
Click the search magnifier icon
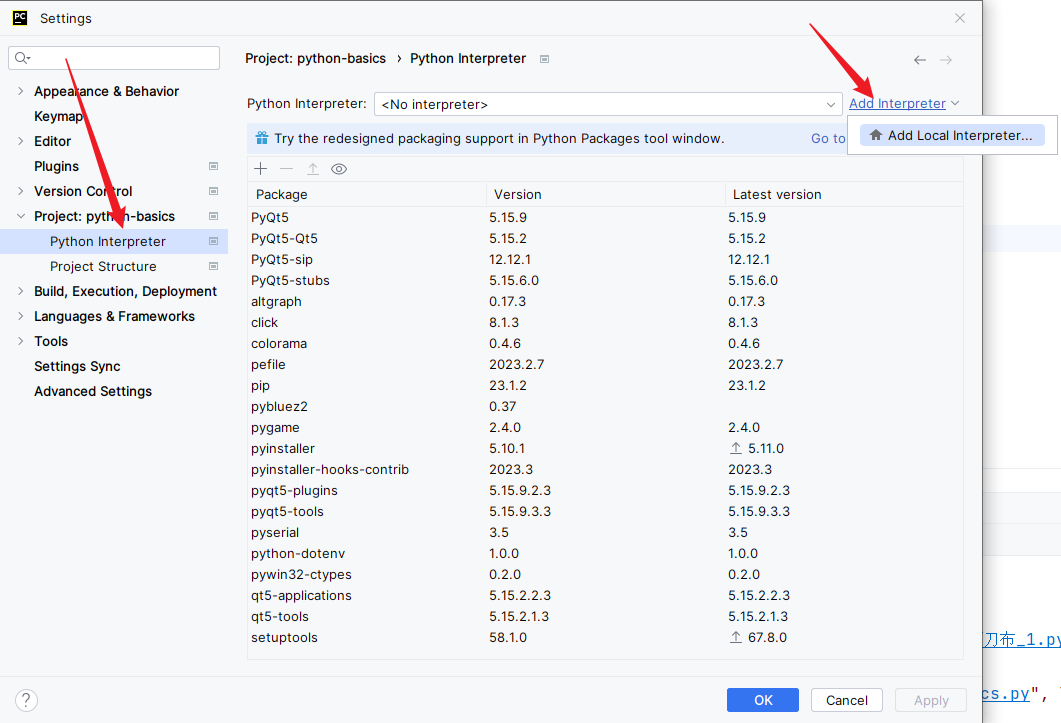click(22, 58)
